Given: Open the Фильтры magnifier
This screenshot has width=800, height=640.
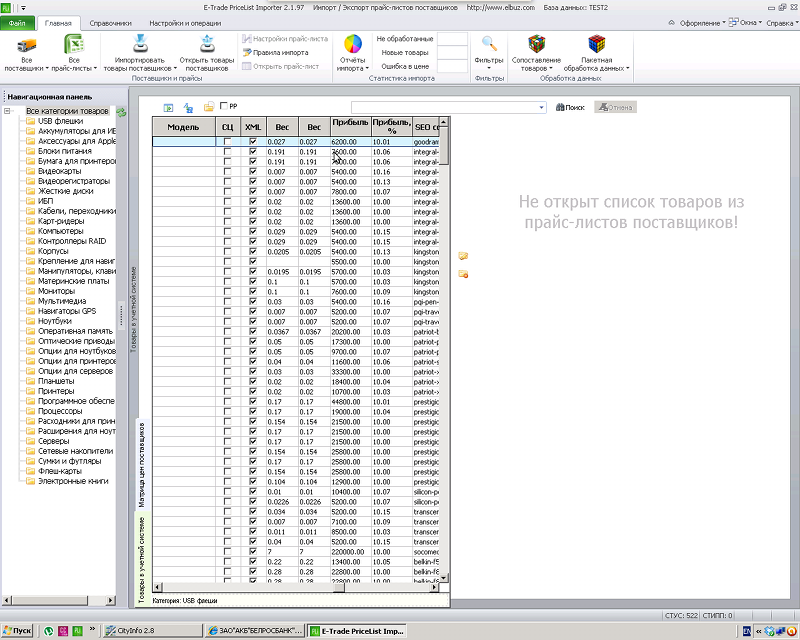Looking at the screenshot, I should point(489,44).
